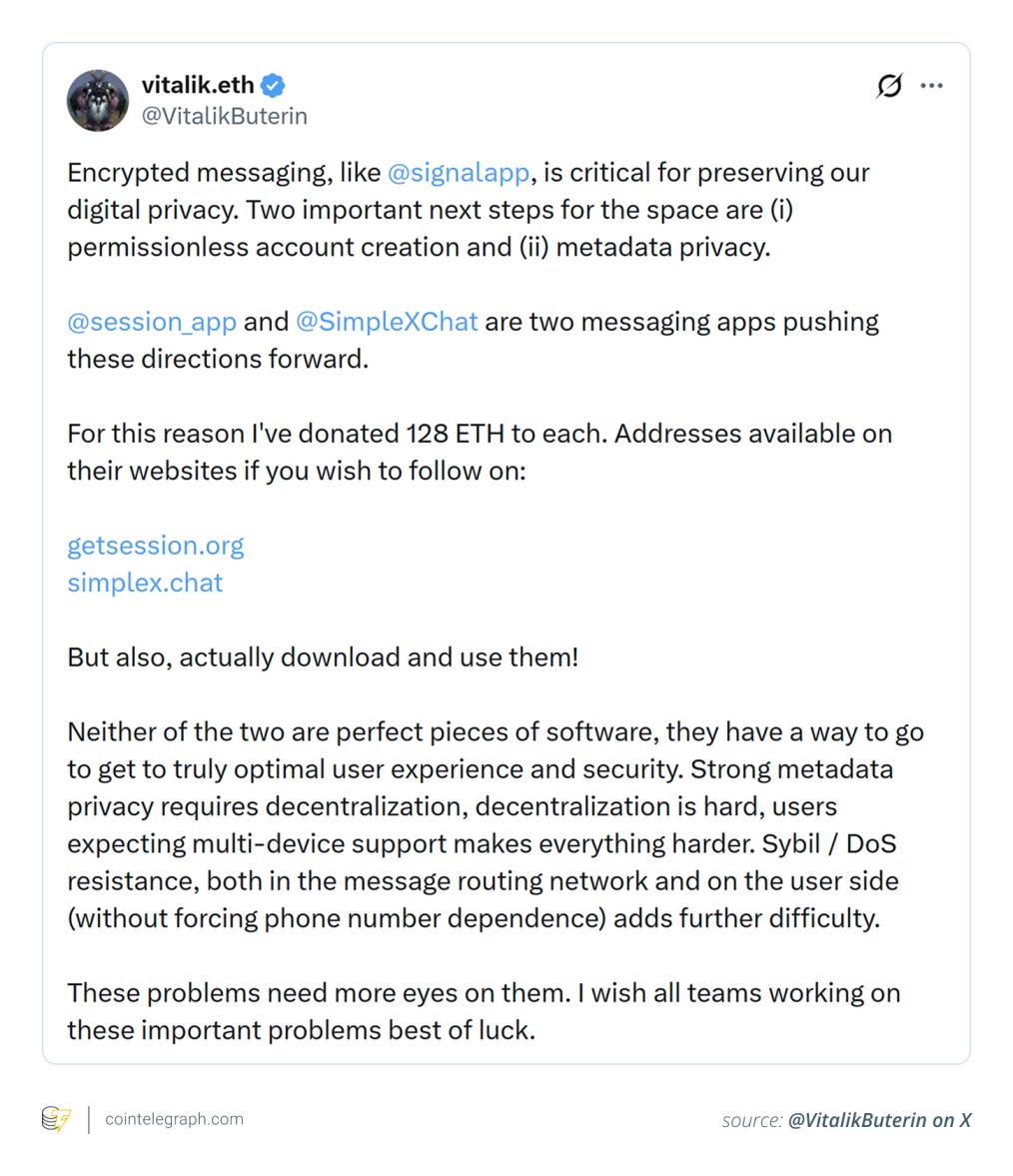Click the paragraph starting "Neither of the two"
The image size is (1013, 1176).
point(495,825)
